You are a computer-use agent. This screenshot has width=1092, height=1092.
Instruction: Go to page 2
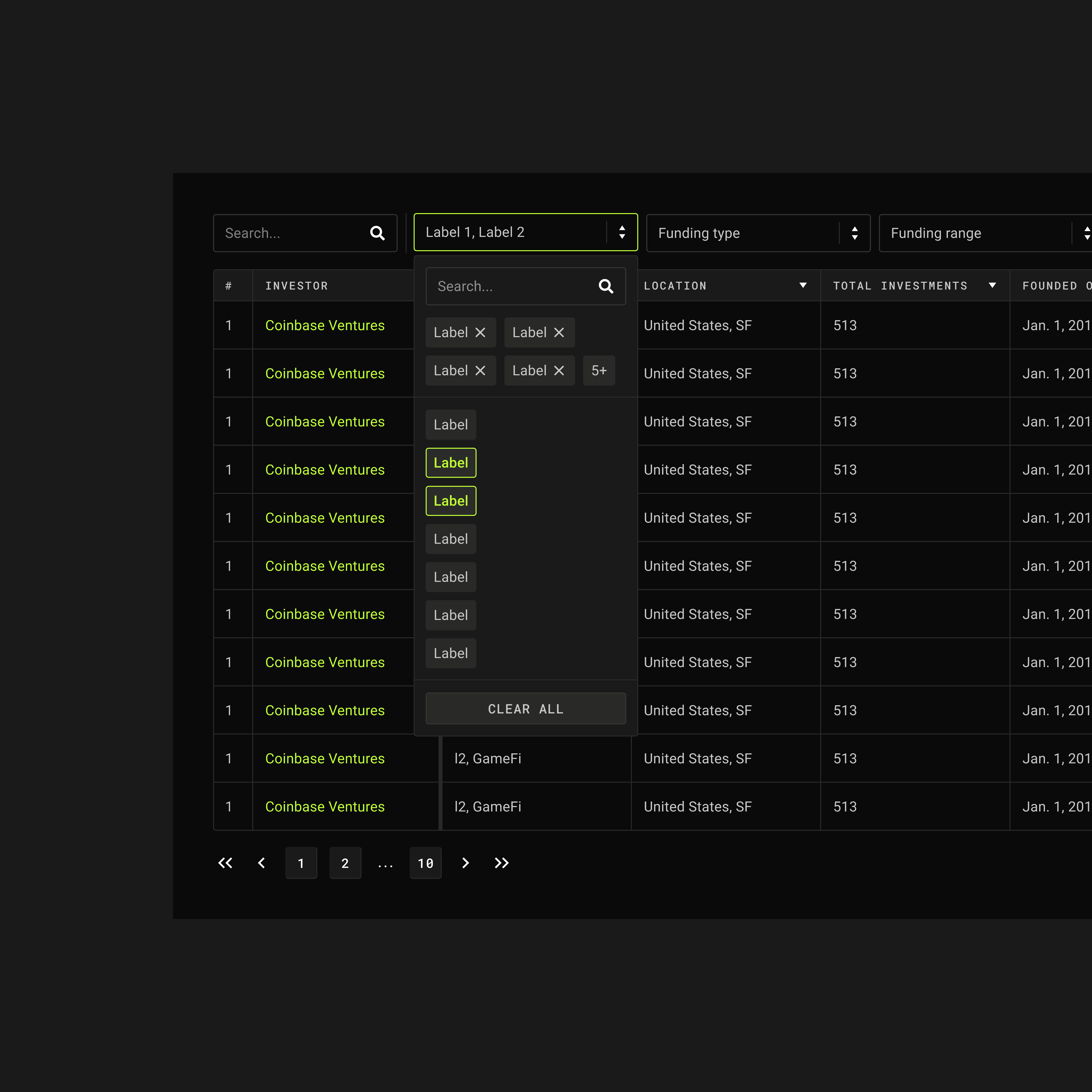tap(345, 863)
